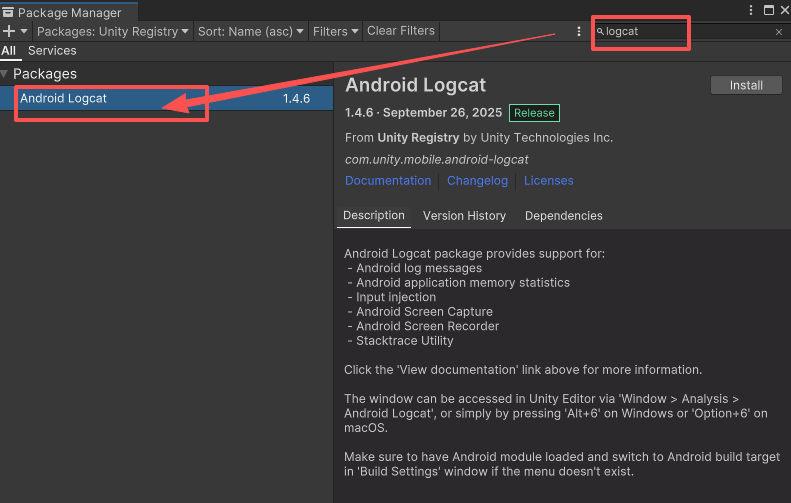This screenshot has width=791, height=503.
Task: Clear the search text with X icon
Action: pos(779,32)
